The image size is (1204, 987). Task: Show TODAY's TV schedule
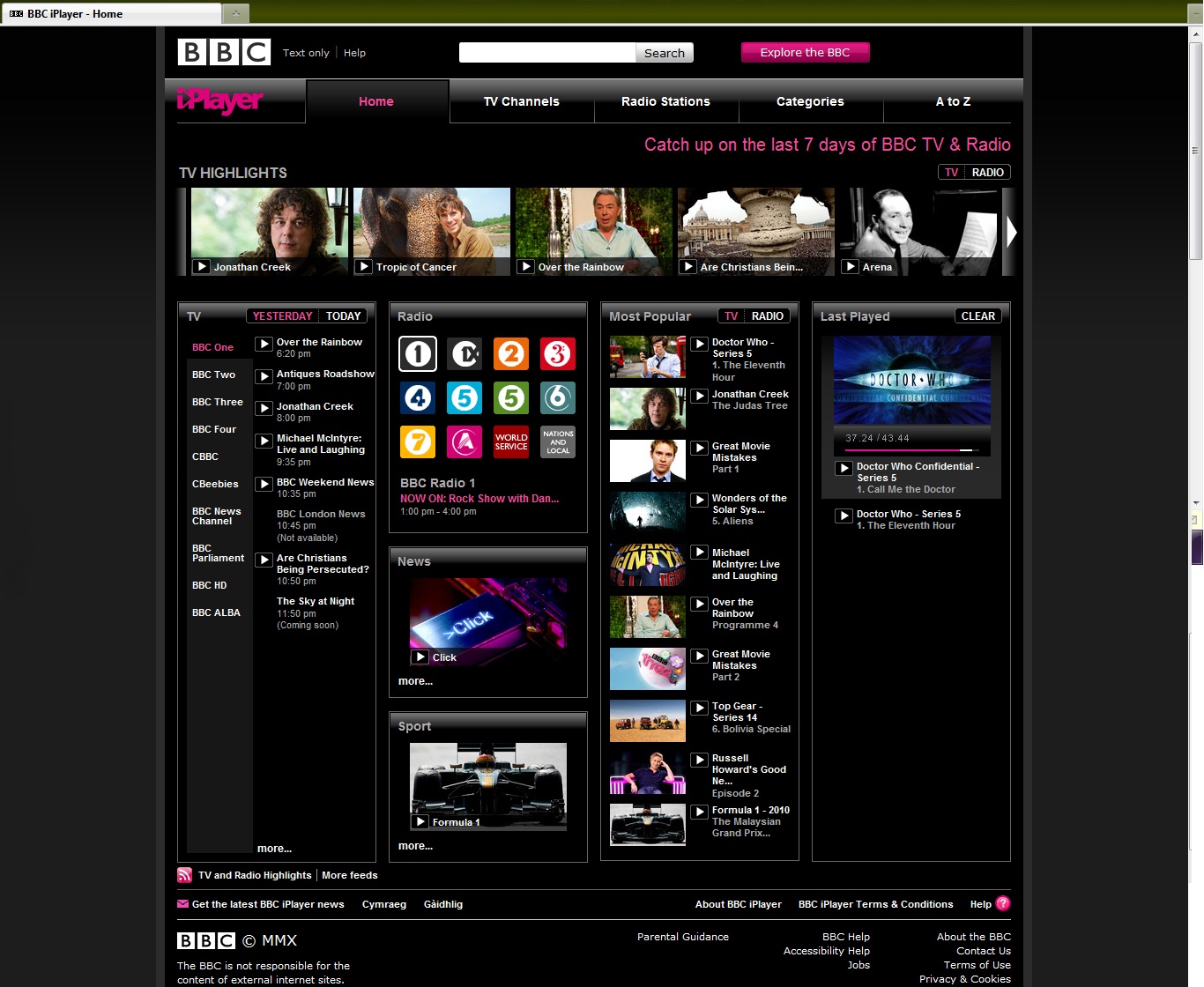(x=343, y=316)
